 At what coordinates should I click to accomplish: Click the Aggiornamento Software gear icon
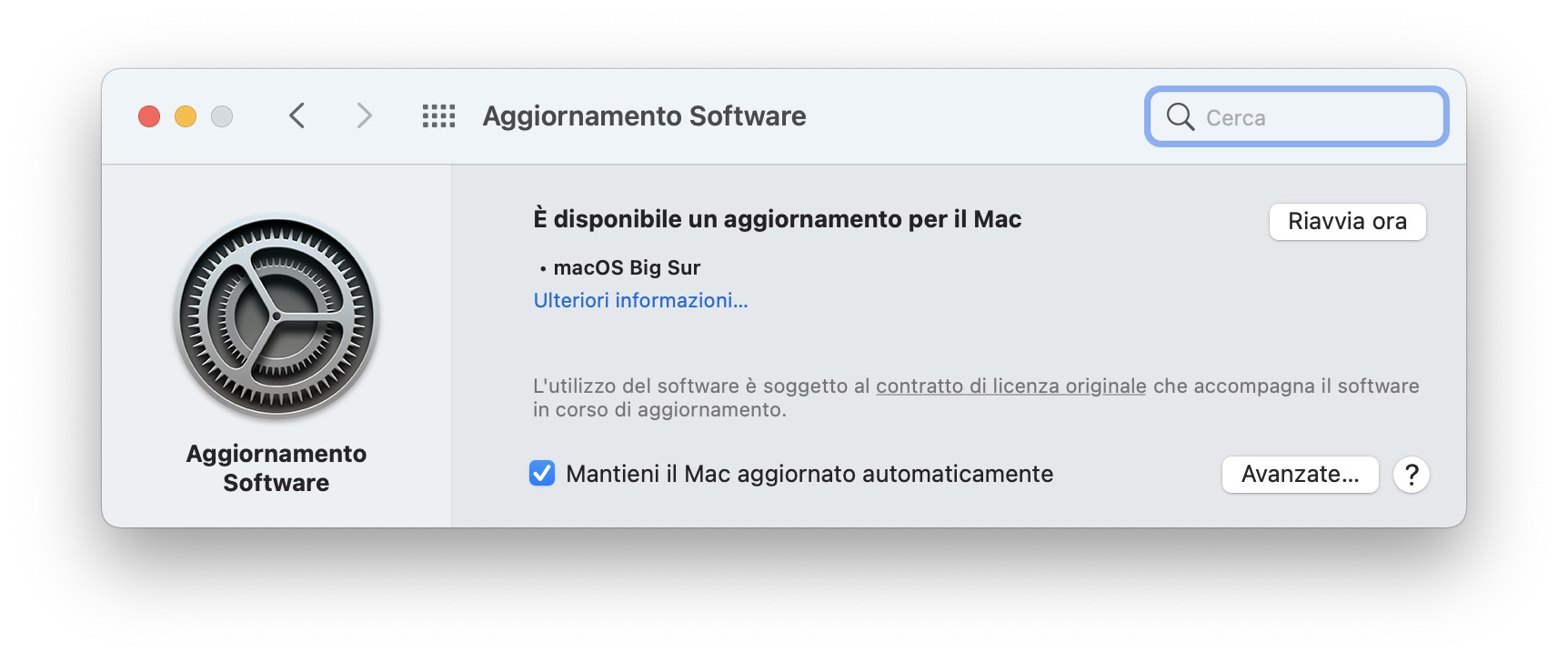point(275,316)
